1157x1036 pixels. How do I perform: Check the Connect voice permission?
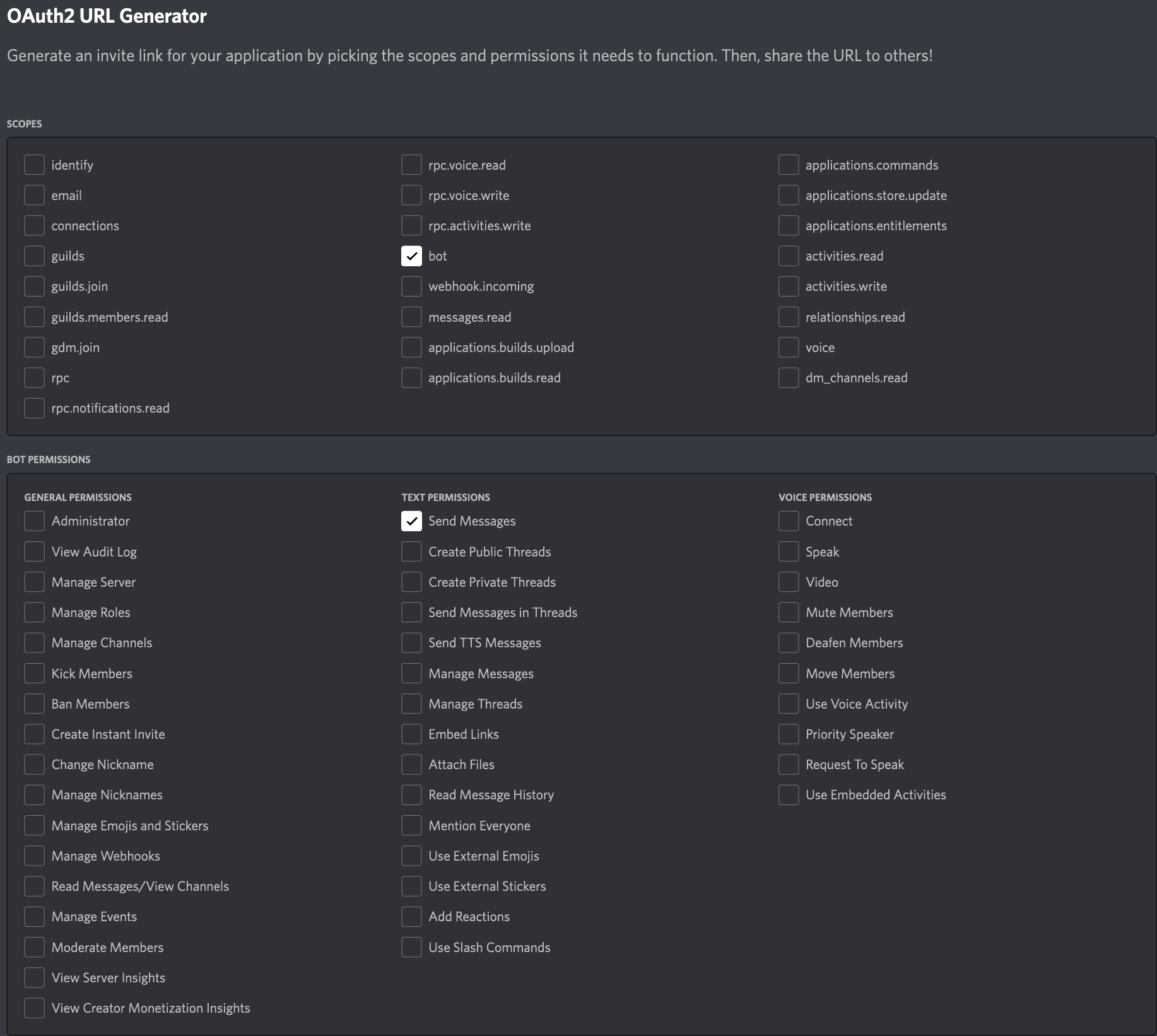(789, 521)
